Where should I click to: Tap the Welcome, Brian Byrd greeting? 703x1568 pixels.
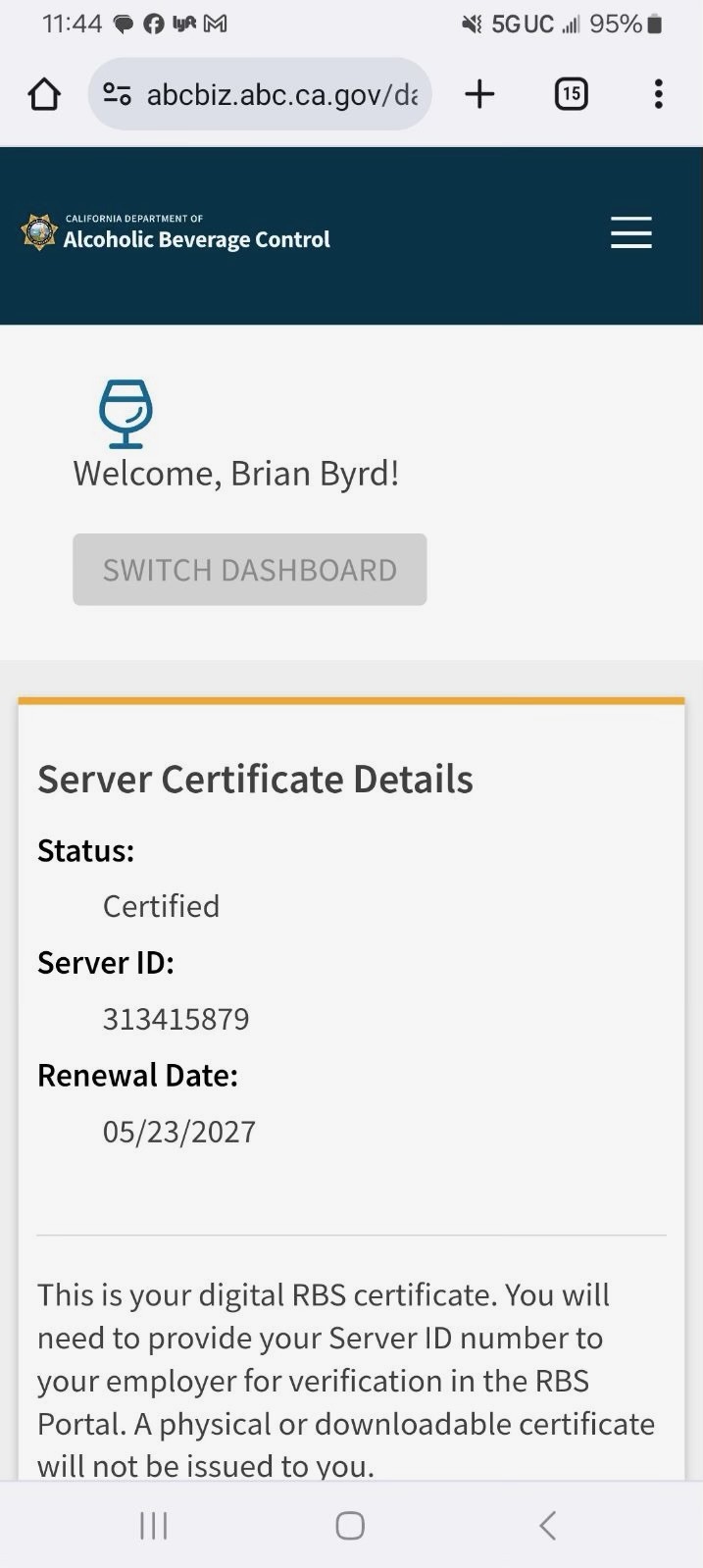[x=235, y=474]
